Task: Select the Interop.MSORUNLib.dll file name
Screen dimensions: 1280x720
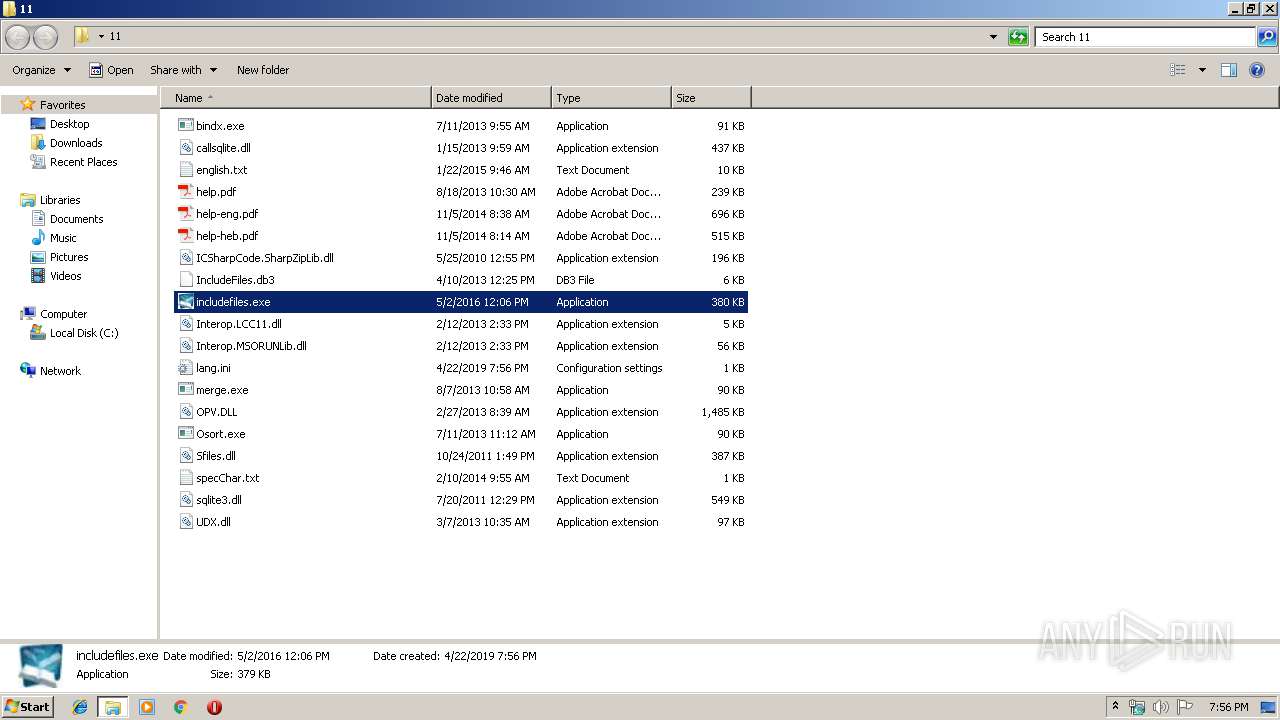Action: point(251,346)
